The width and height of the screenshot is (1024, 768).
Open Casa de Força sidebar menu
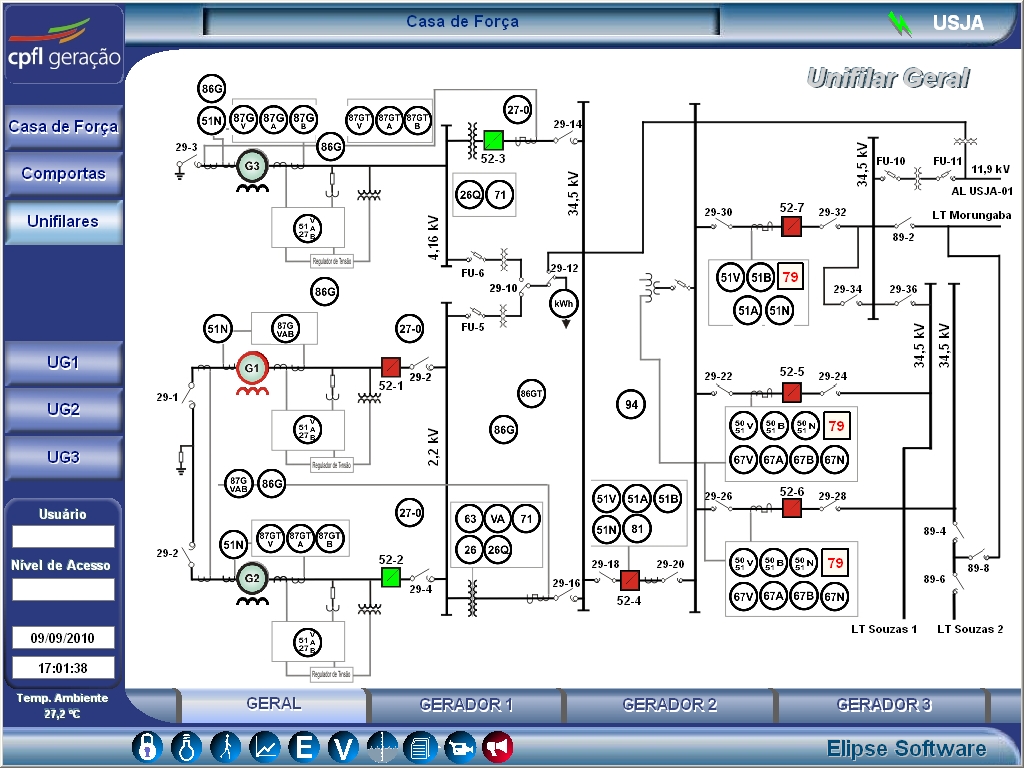pos(63,126)
